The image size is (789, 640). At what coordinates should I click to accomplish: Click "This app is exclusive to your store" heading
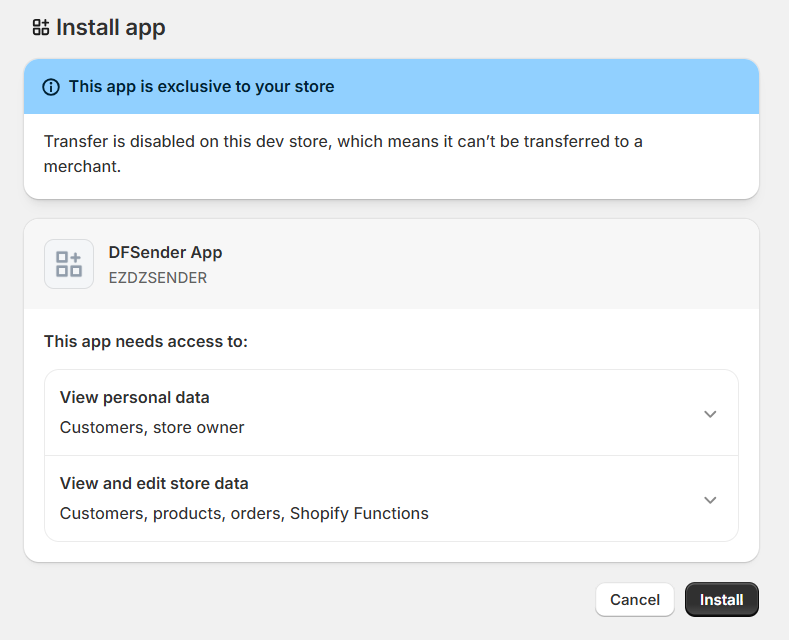[x=201, y=87]
